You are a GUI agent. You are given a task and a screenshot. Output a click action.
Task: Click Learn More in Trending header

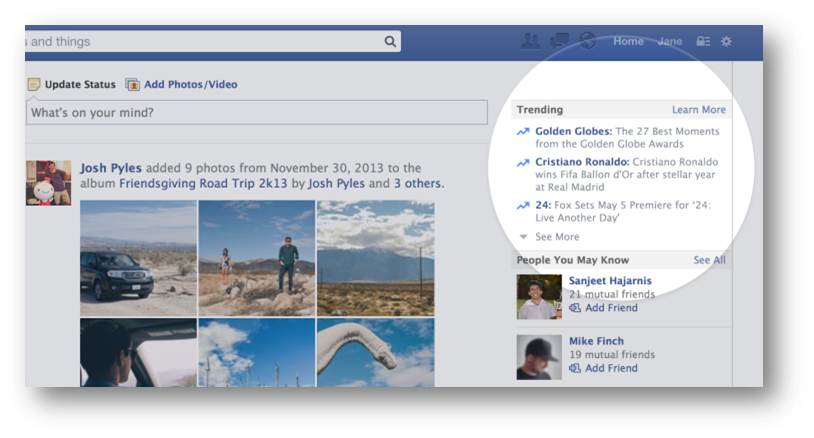pyautogui.click(x=699, y=110)
